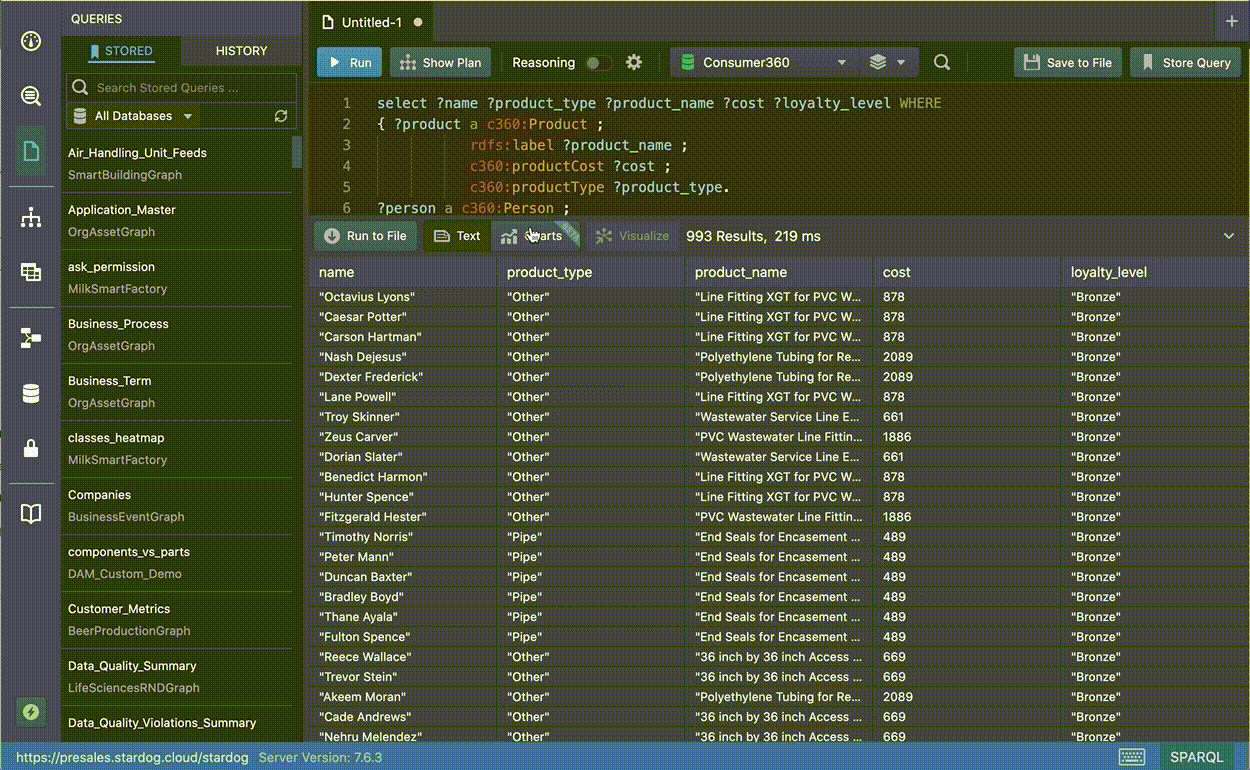
Task: Select the "Zeus Carver" name cell
Action: pos(403,437)
